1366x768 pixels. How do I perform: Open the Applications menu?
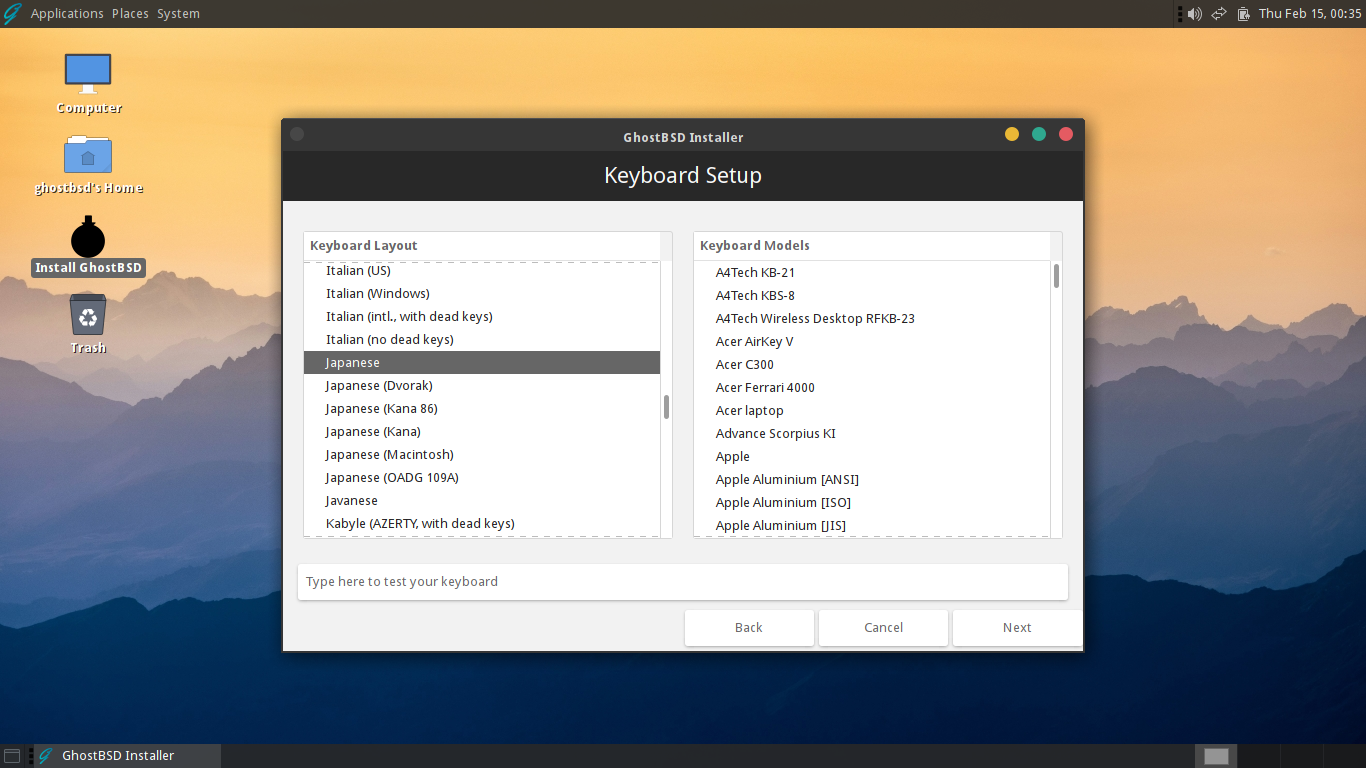point(67,13)
